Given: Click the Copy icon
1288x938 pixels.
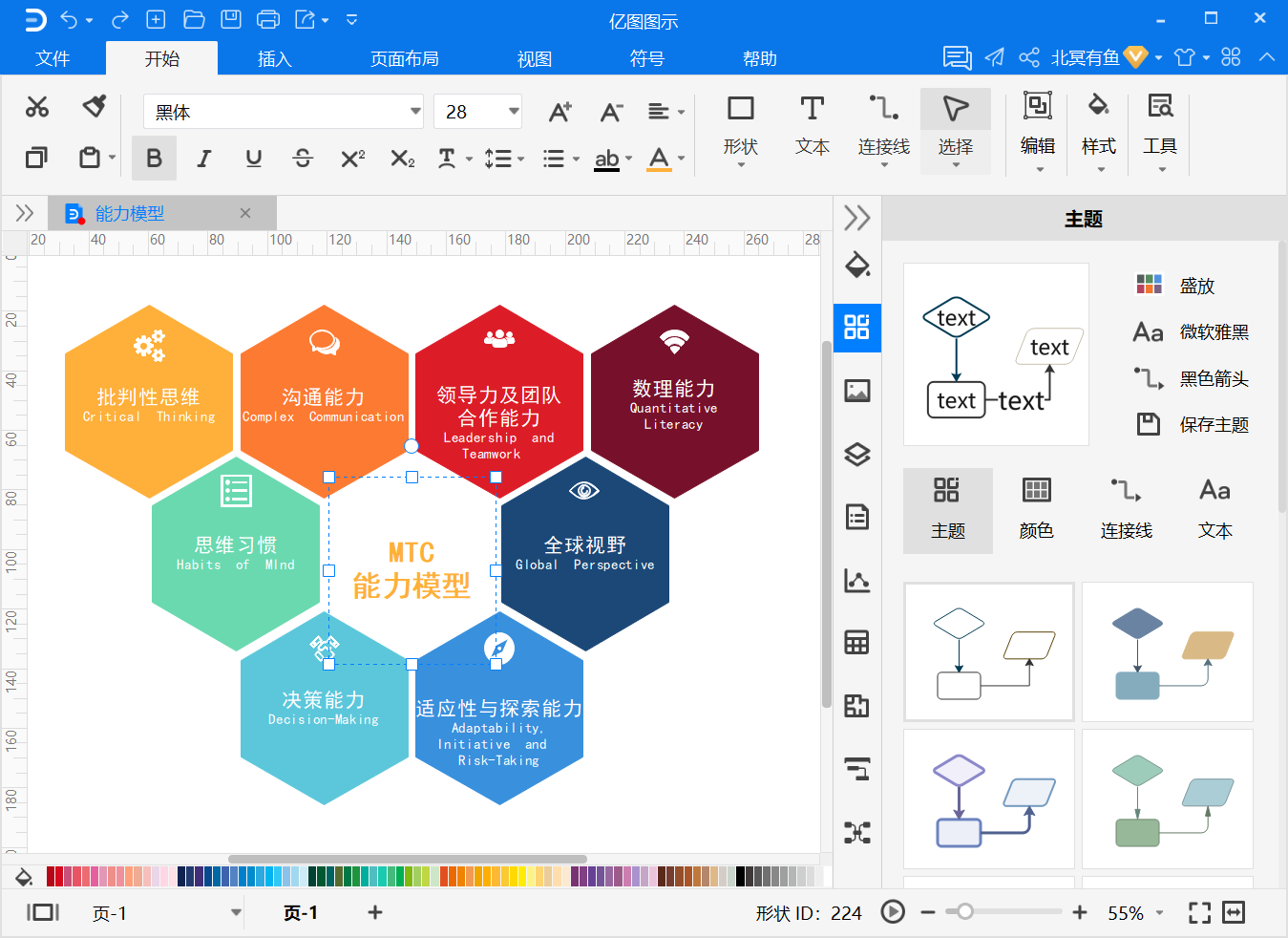Looking at the screenshot, I should tap(36, 158).
